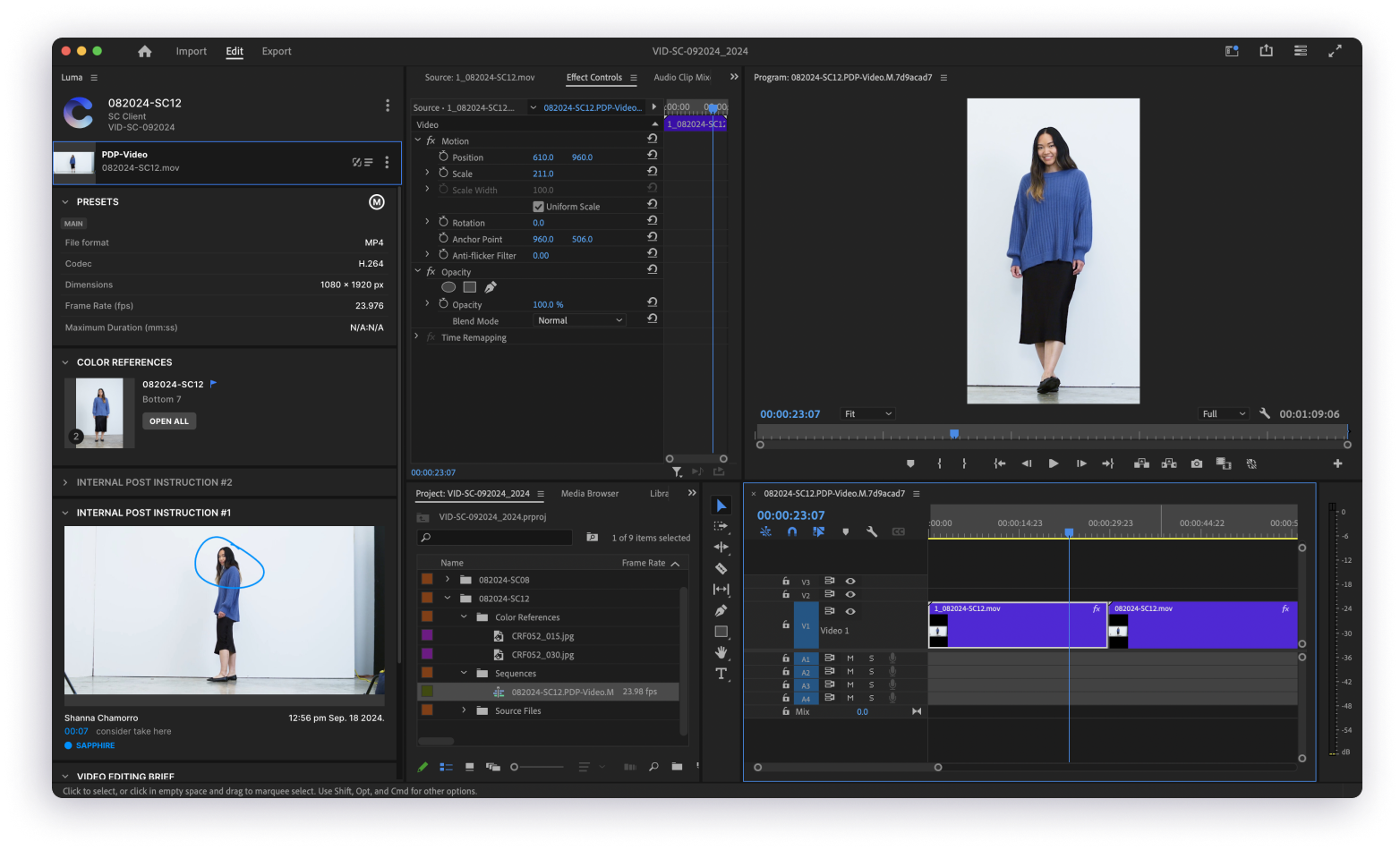Click Go to In point button
The width and height of the screenshot is (1400, 850).
point(1000,463)
